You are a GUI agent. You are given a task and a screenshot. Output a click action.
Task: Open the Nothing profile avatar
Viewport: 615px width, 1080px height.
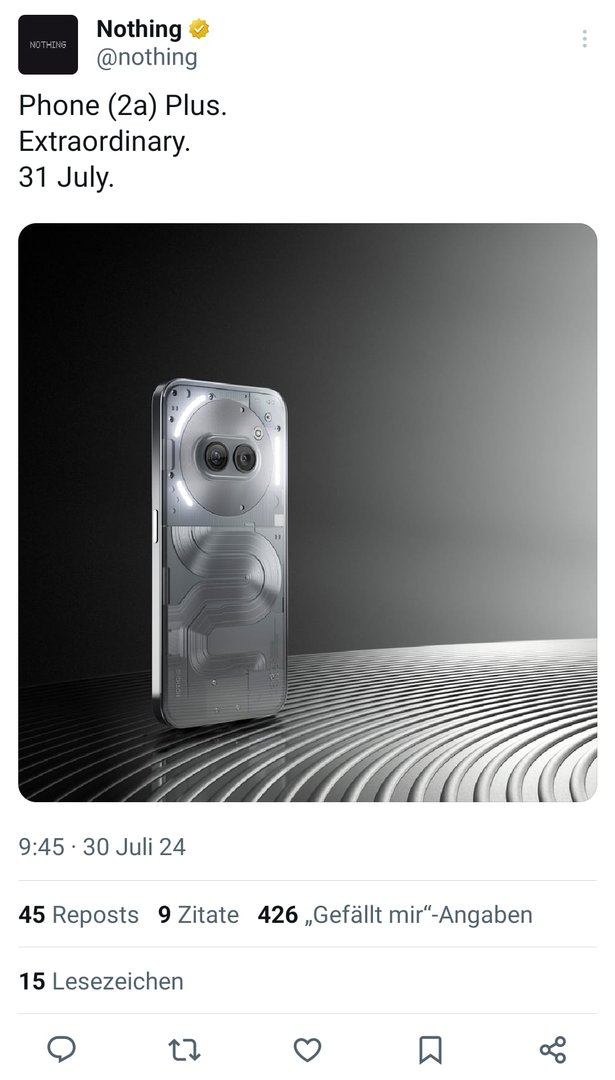pyautogui.click(x=48, y=44)
